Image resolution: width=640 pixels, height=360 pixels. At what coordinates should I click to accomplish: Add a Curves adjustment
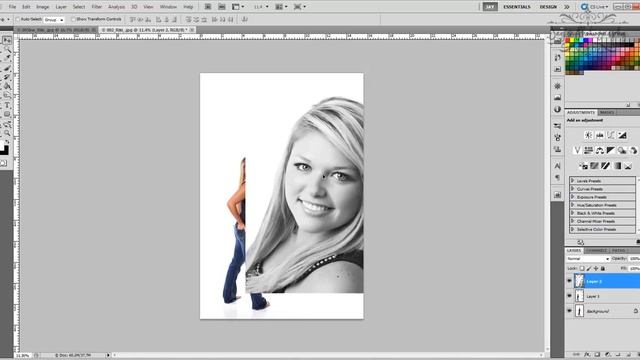click(611, 135)
